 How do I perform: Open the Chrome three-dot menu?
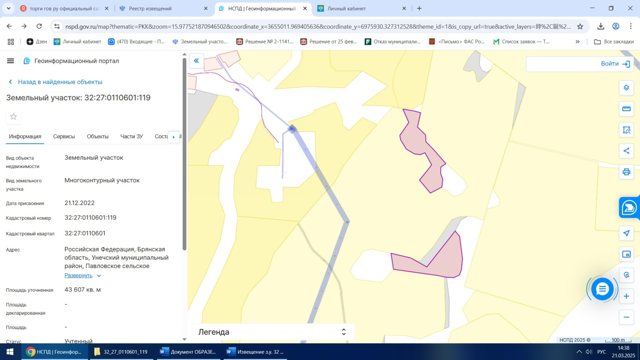[631, 26]
